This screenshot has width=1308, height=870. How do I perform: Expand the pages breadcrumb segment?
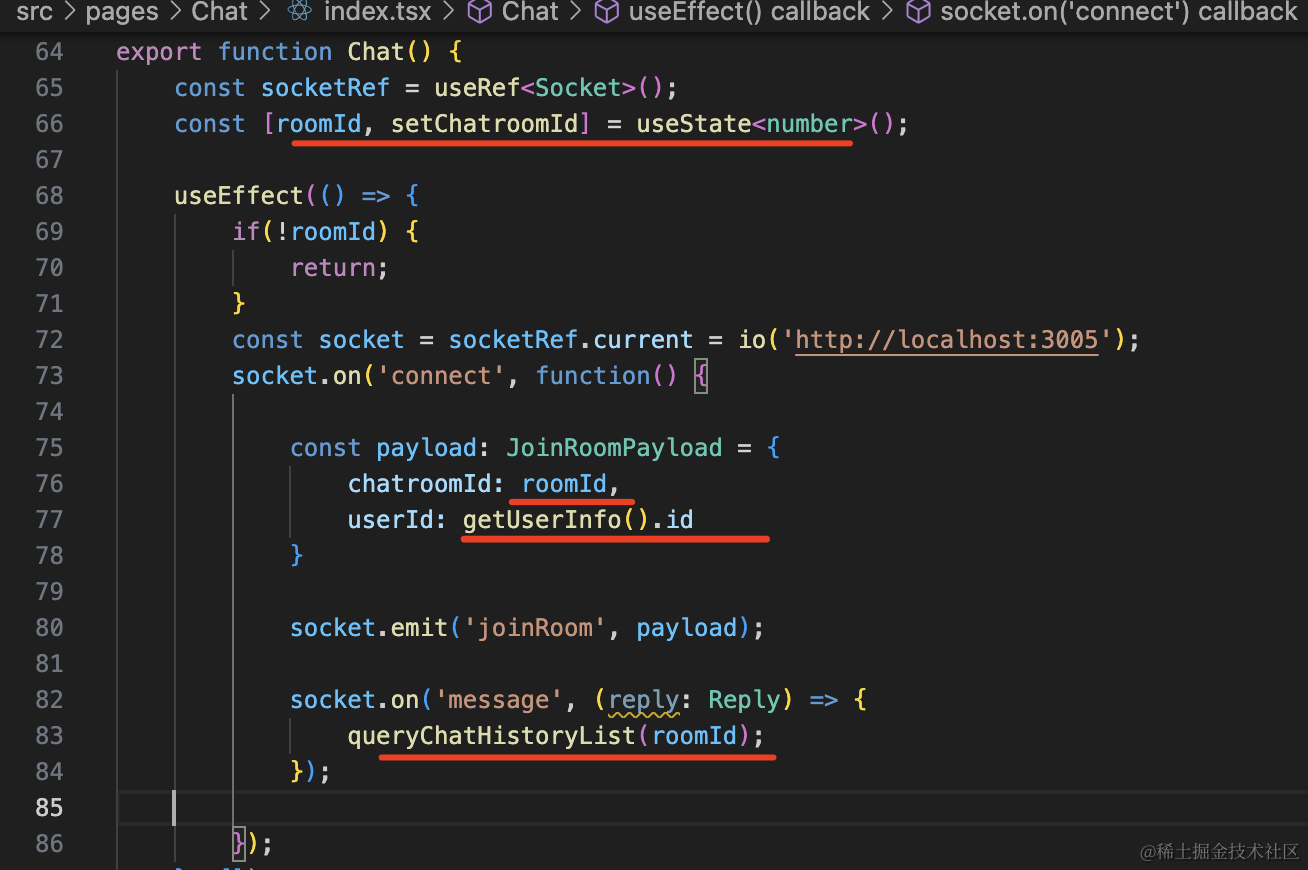point(122,12)
